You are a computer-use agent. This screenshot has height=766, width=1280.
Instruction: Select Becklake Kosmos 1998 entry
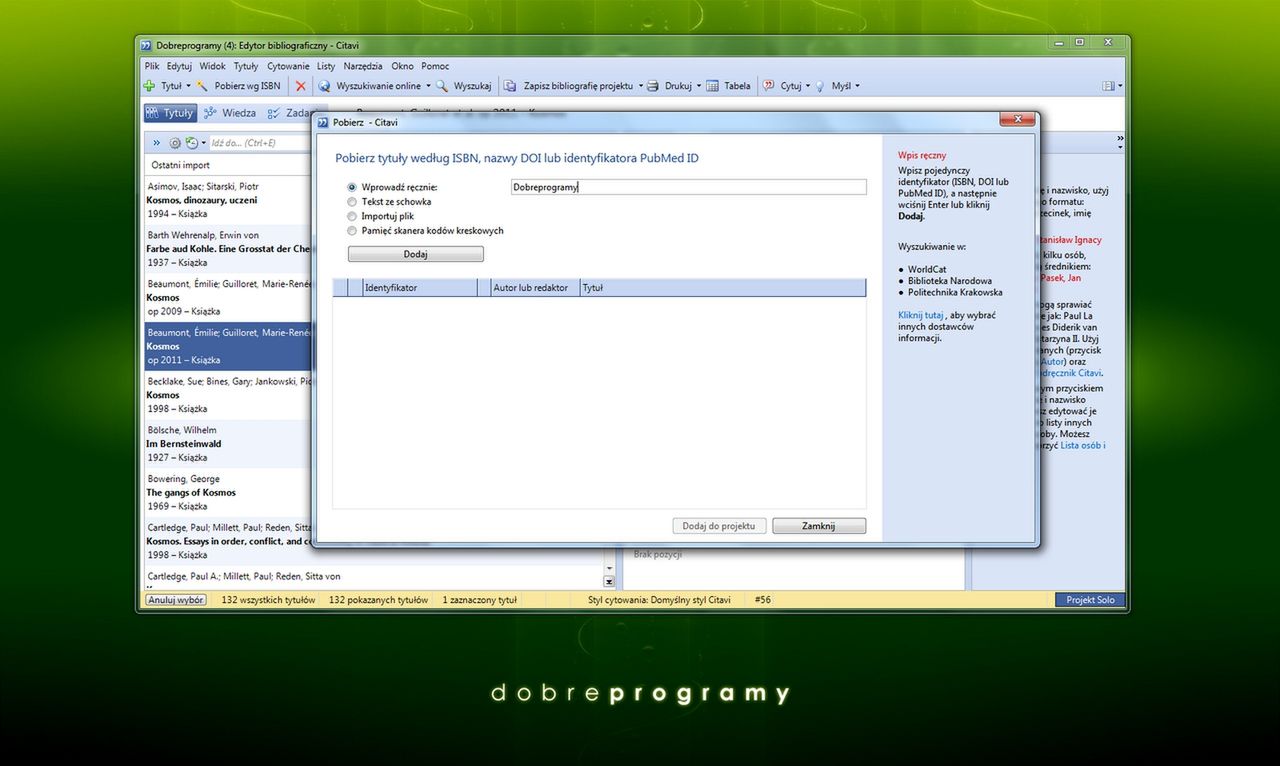click(228, 395)
